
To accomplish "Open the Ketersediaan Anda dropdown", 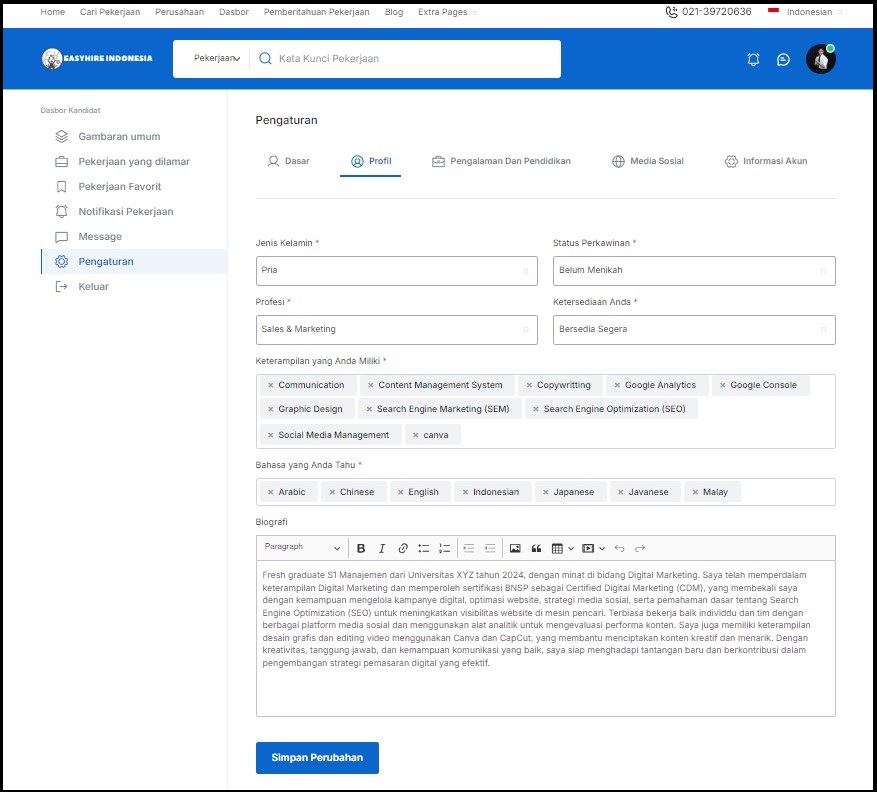I will (694, 329).
